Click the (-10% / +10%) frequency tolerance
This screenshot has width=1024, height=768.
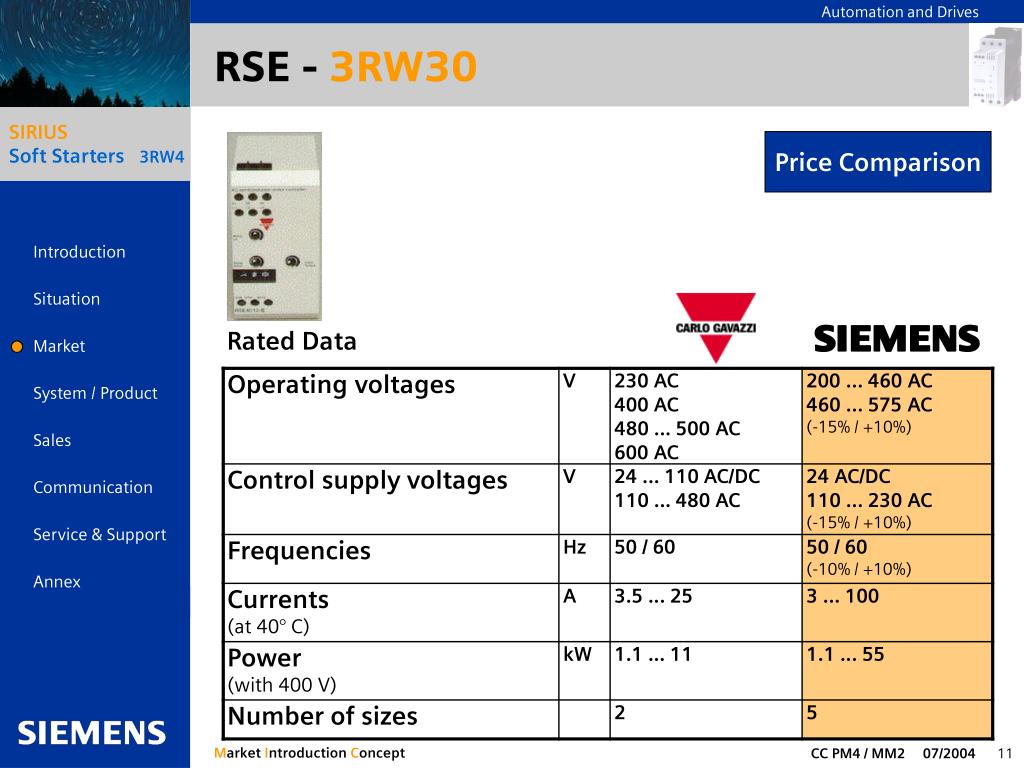pos(859,569)
